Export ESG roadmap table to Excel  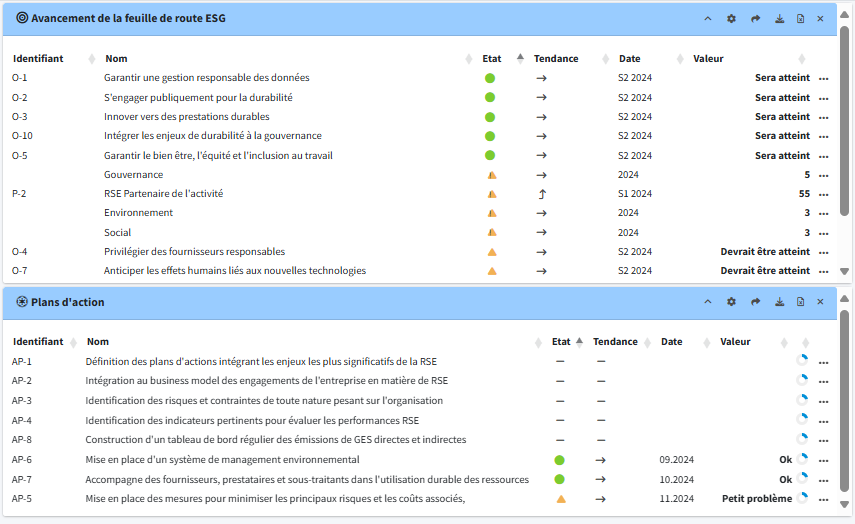(x=800, y=19)
